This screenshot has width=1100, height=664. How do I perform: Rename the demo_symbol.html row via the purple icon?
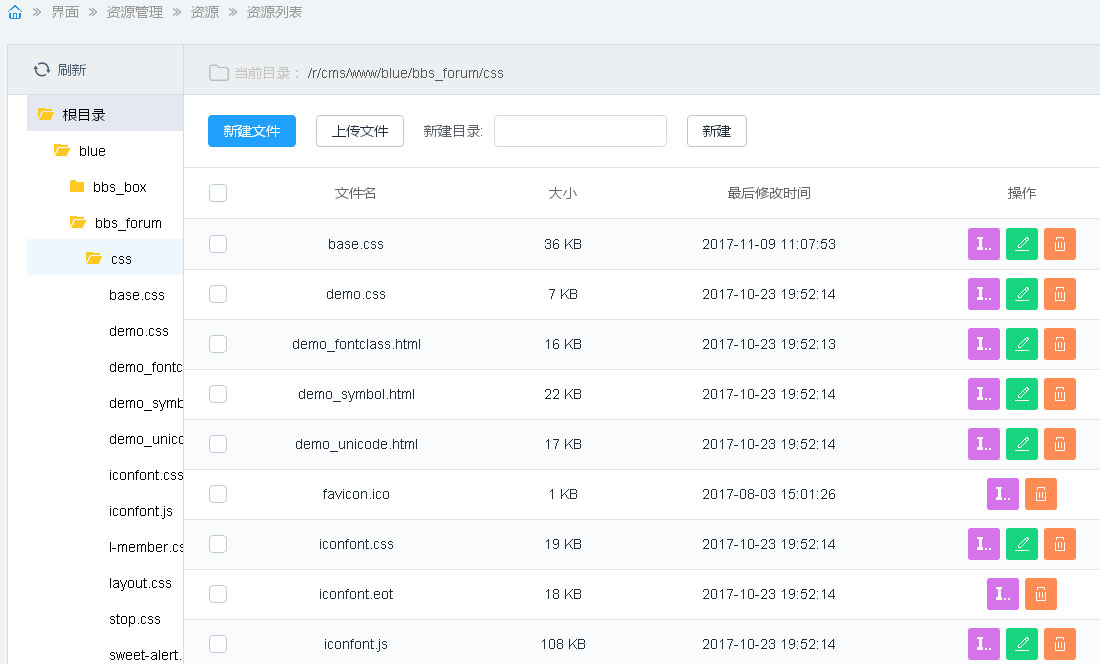984,394
